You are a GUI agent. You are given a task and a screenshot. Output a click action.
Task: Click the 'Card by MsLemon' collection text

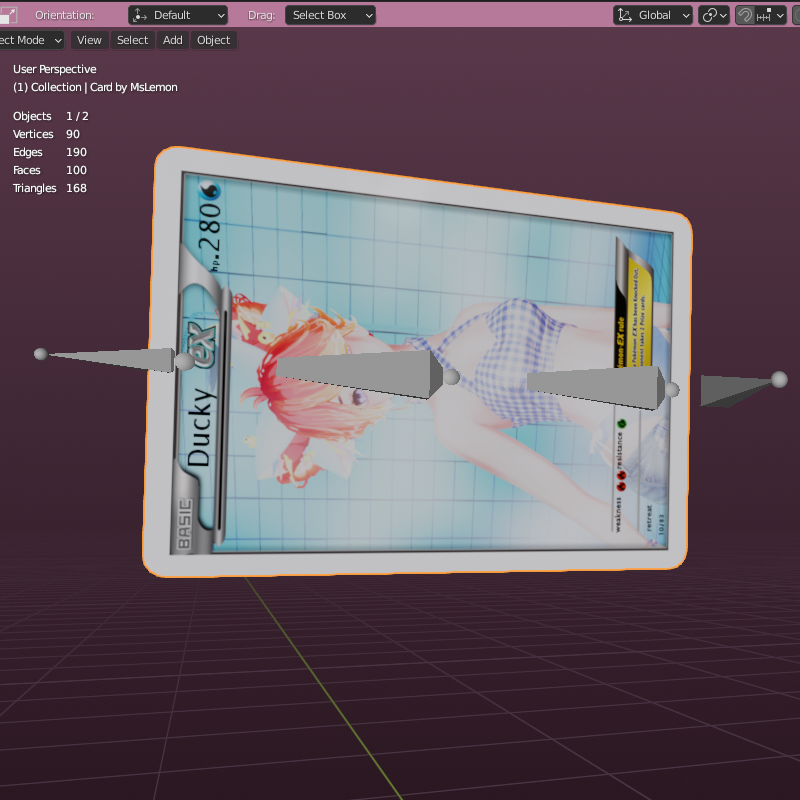pos(134,87)
